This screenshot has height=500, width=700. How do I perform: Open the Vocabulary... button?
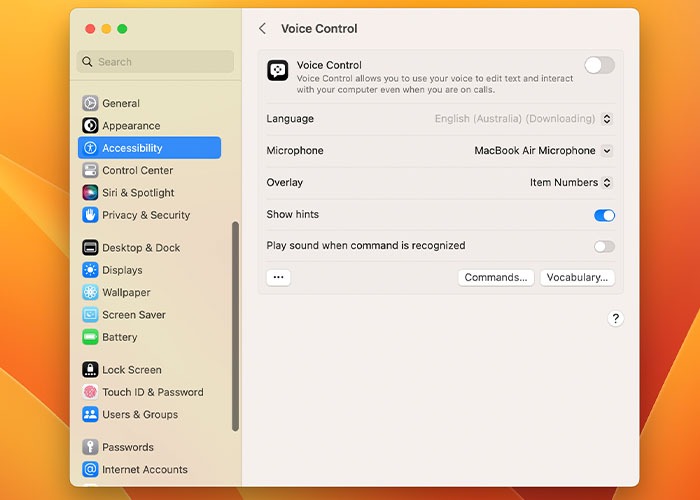tap(577, 277)
